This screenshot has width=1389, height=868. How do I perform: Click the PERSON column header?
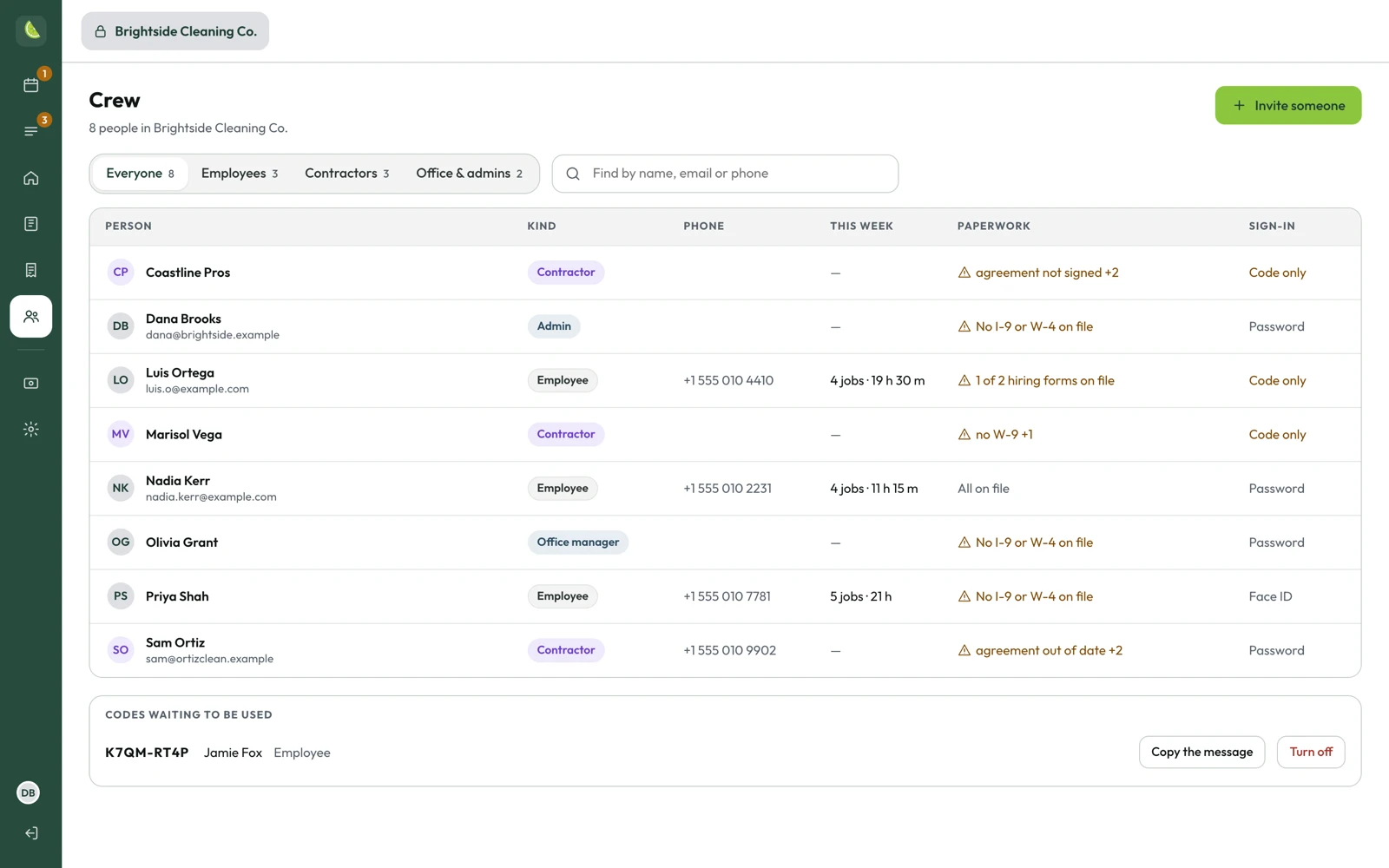(128, 226)
